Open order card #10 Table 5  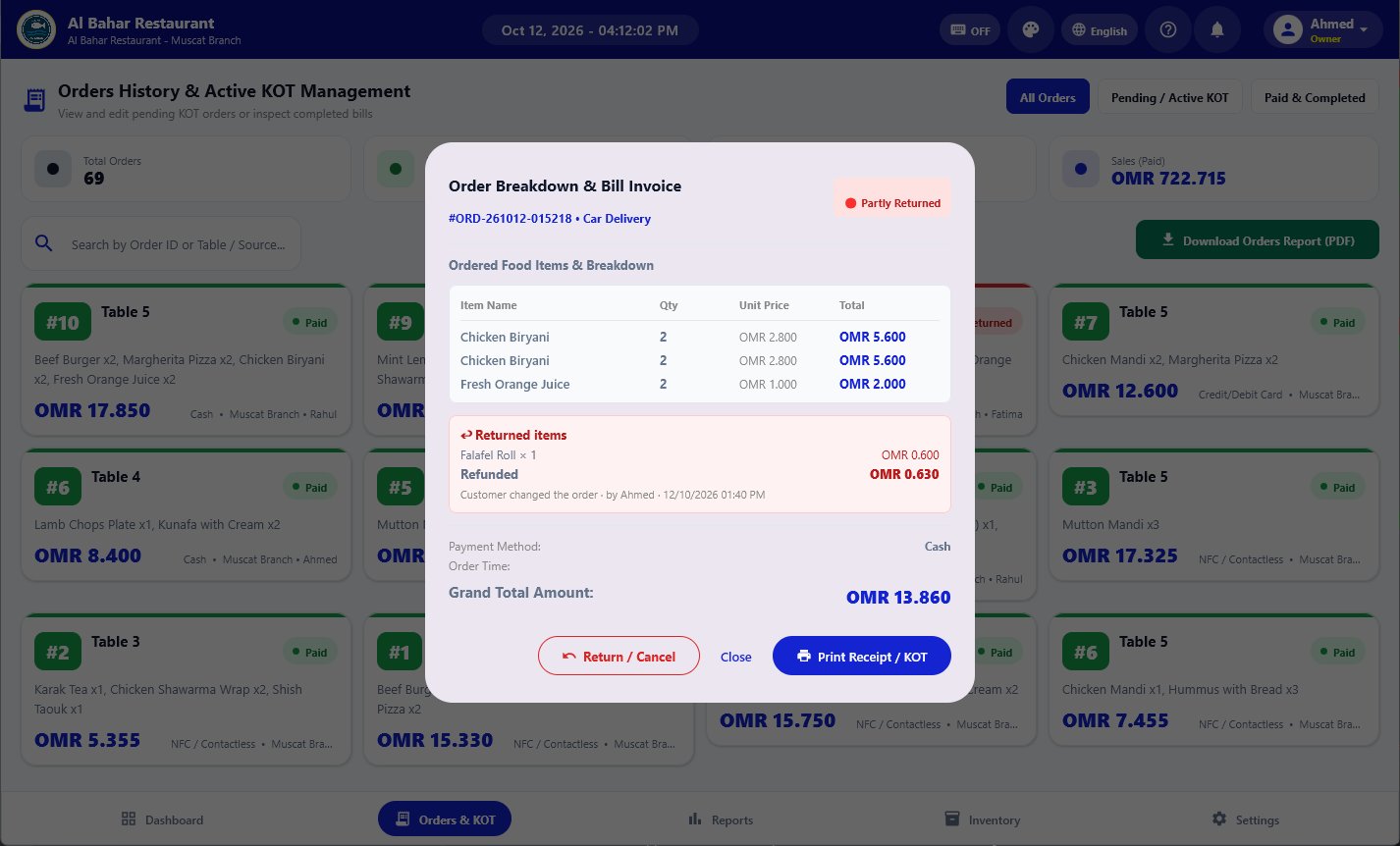tap(186, 359)
